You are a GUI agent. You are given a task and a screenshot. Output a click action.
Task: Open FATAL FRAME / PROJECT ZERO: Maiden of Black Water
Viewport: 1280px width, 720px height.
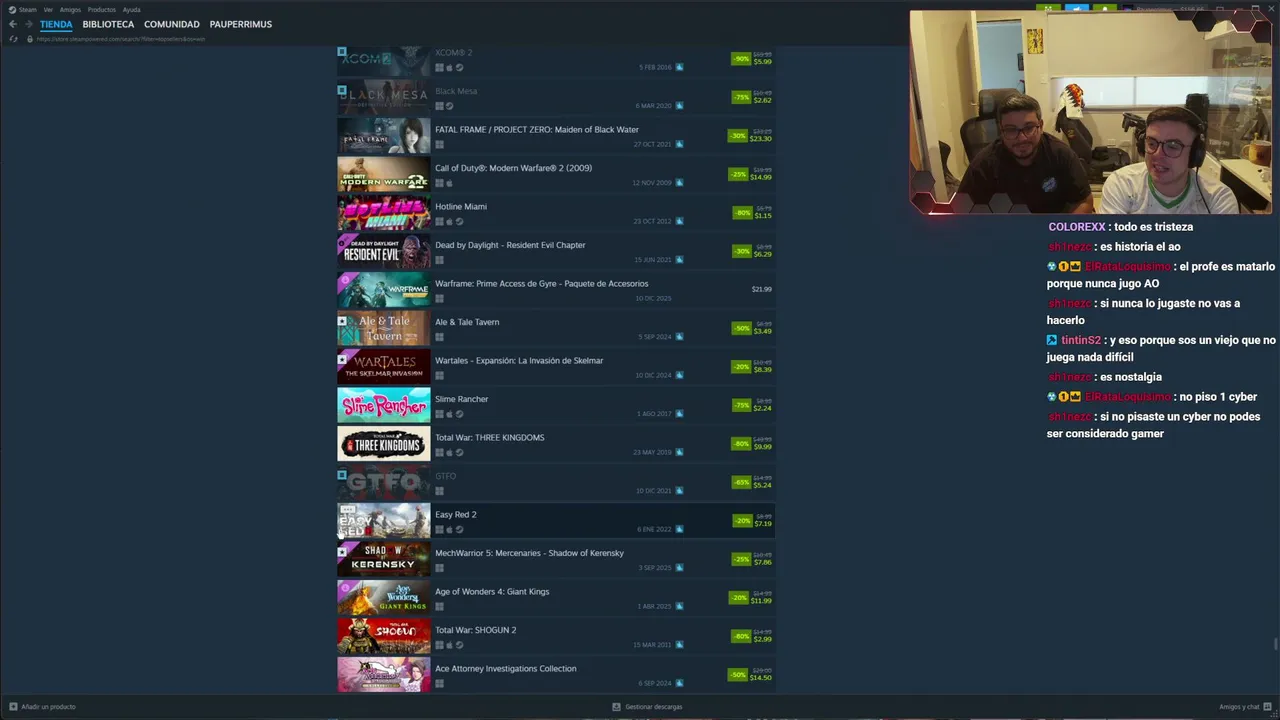tap(537, 130)
